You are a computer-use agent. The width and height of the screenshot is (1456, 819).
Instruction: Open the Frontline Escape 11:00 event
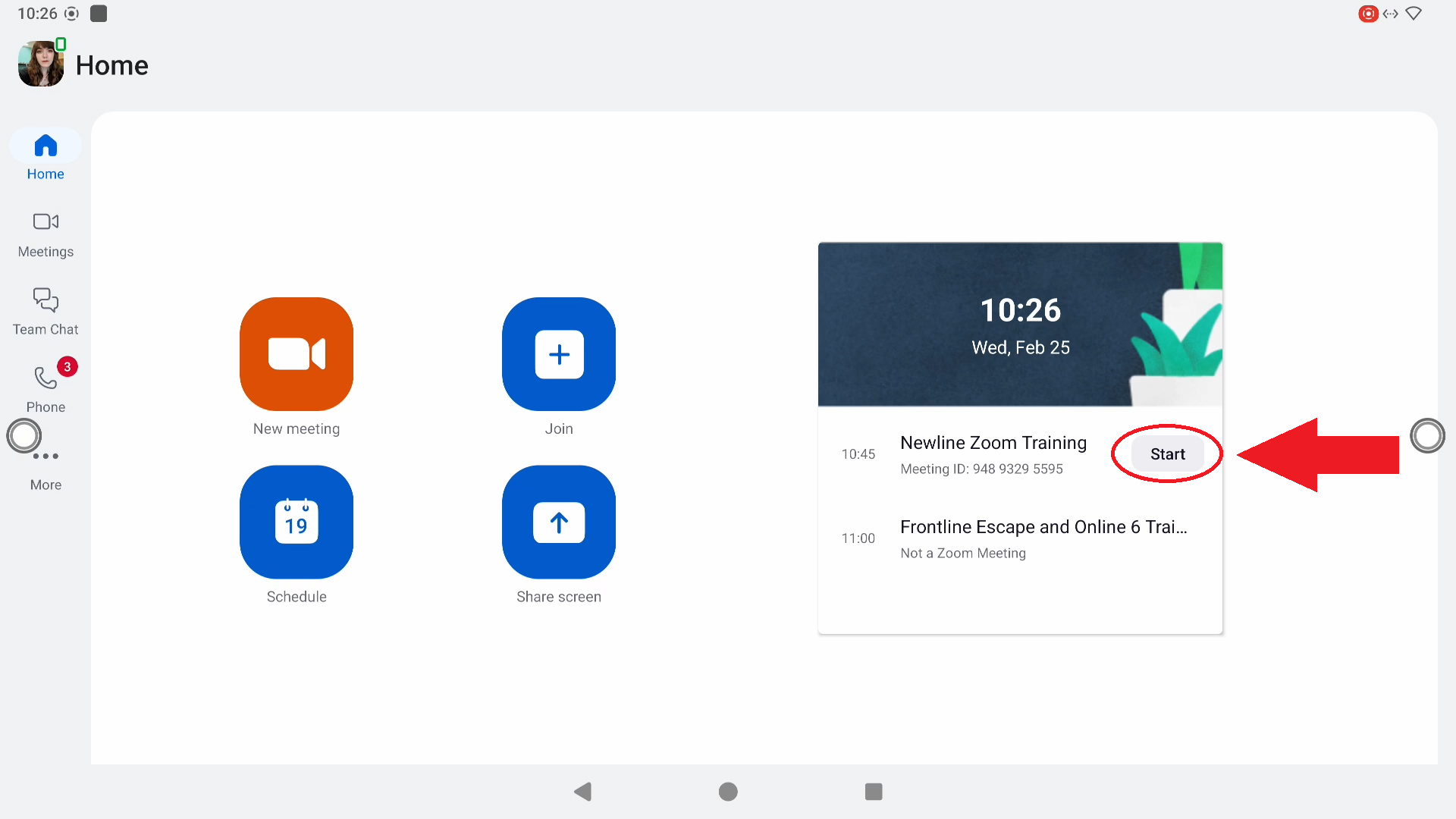(1043, 538)
